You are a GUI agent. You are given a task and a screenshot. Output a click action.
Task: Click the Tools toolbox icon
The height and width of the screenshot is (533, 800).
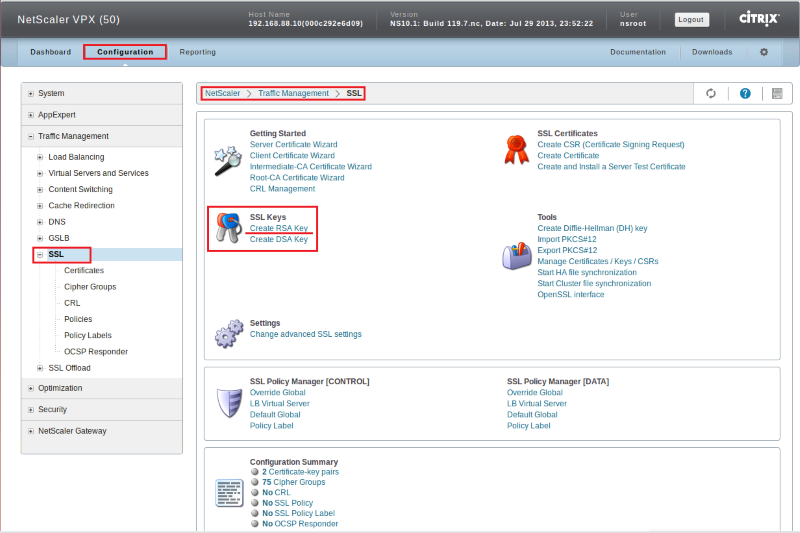tap(516, 256)
